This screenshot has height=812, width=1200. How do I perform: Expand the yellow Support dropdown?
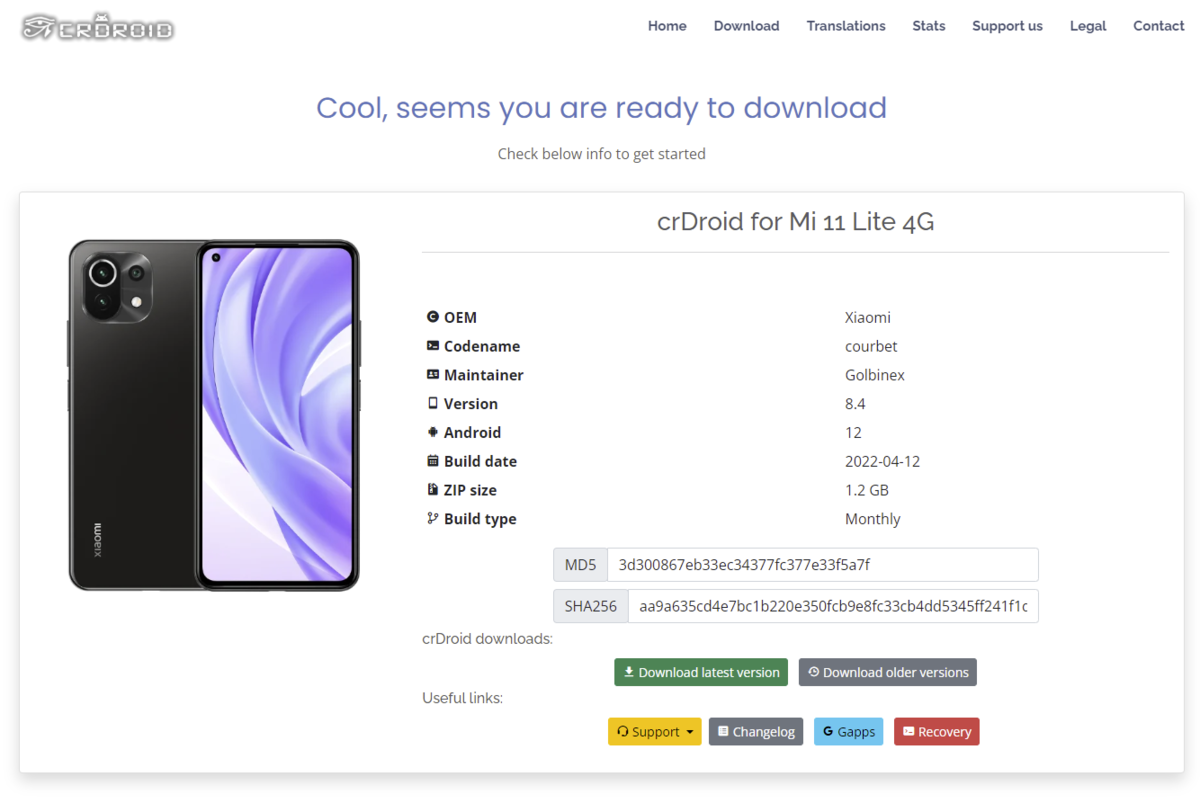(x=655, y=732)
